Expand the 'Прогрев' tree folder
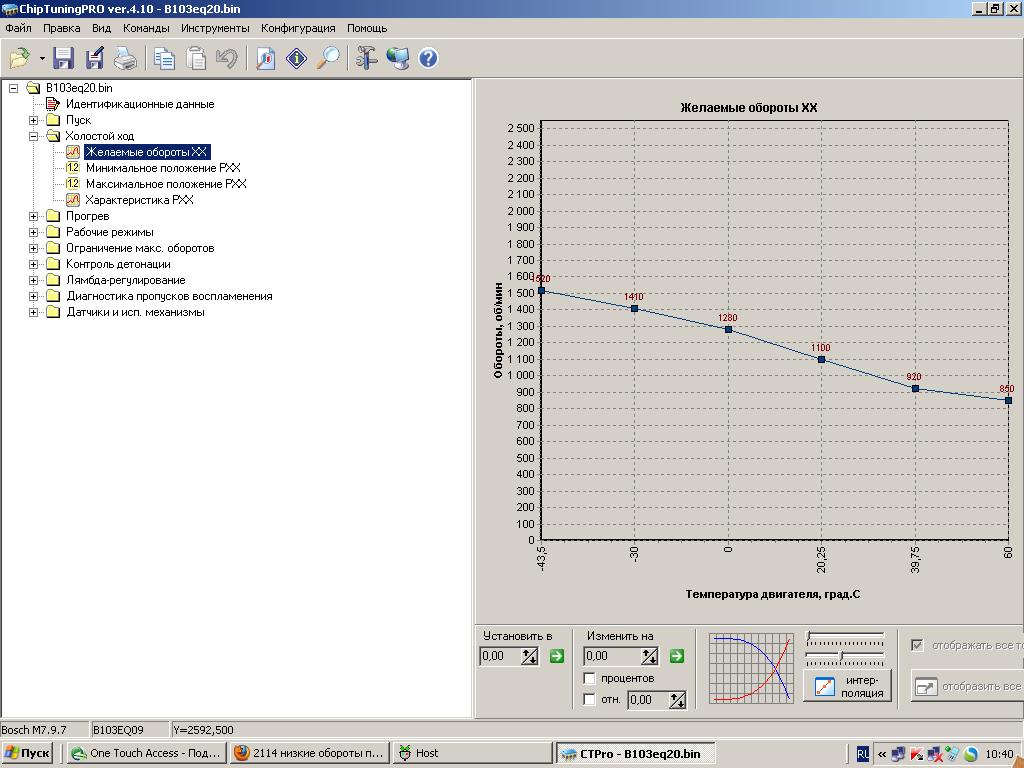The image size is (1024, 768). coord(34,216)
